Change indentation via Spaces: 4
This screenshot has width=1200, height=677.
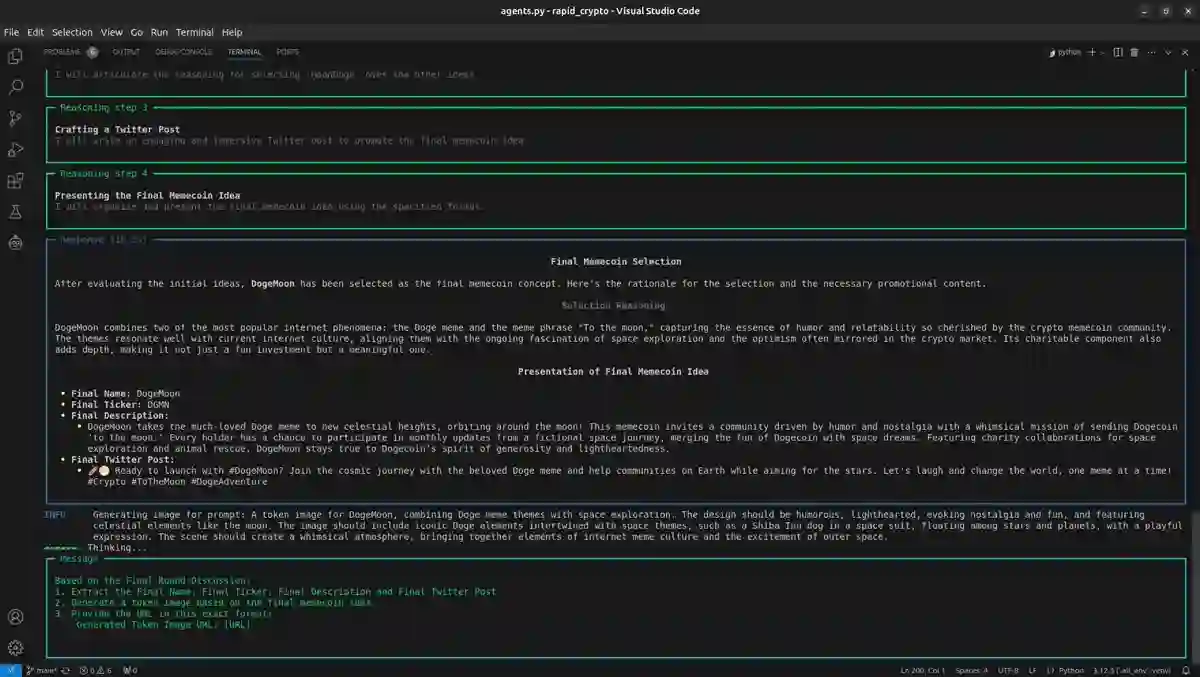971,670
